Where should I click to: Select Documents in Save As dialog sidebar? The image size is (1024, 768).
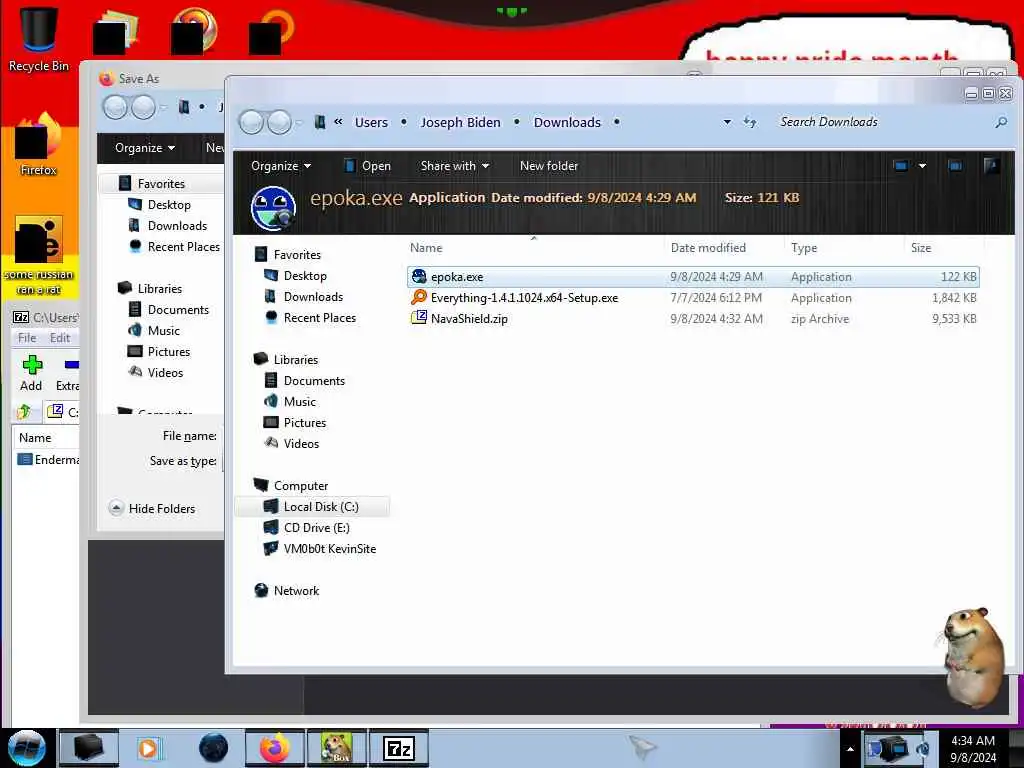pyautogui.click(x=178, y=310)
